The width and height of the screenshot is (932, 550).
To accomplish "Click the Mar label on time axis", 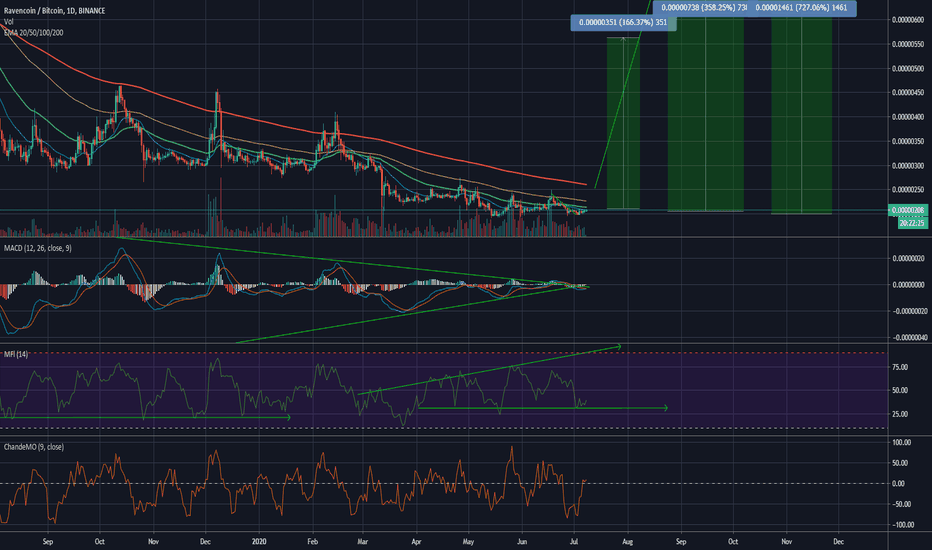I will 363,542.
